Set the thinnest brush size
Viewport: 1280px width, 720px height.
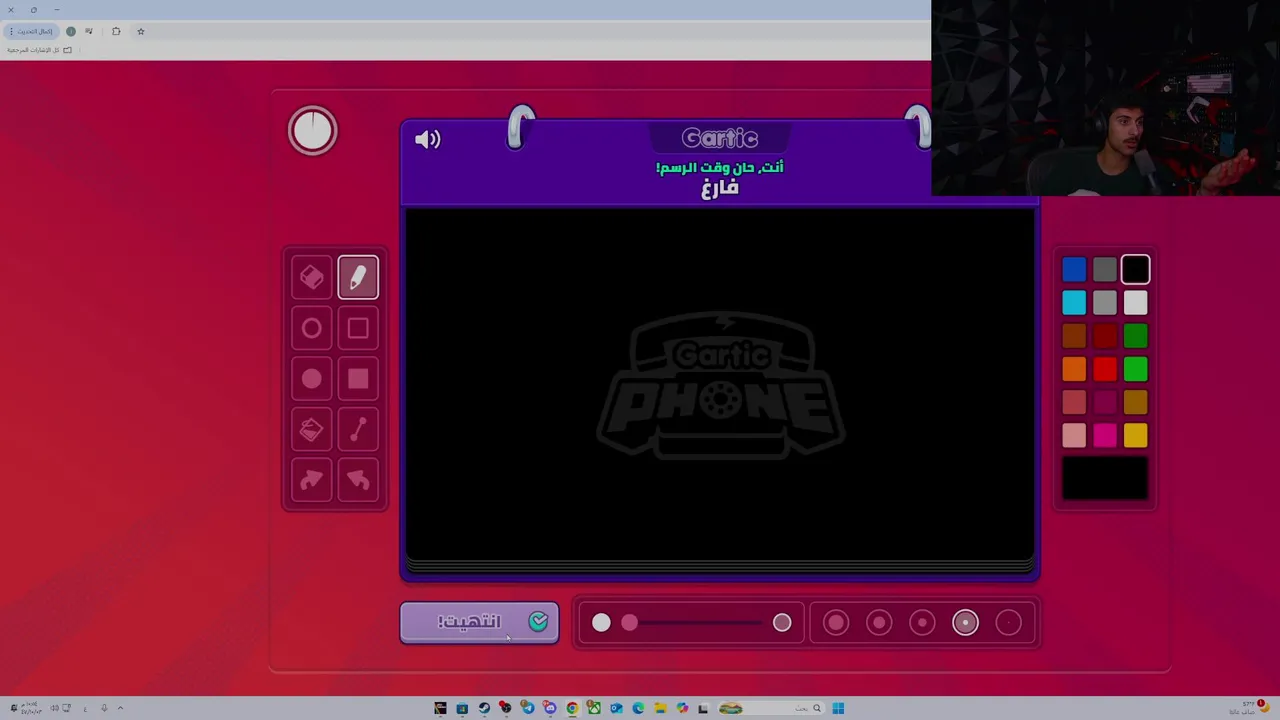coord(1008,623)
